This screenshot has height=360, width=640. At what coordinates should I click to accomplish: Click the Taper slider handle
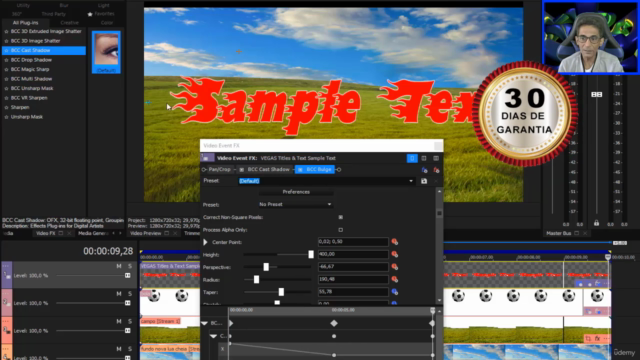[x=281, y=292]
